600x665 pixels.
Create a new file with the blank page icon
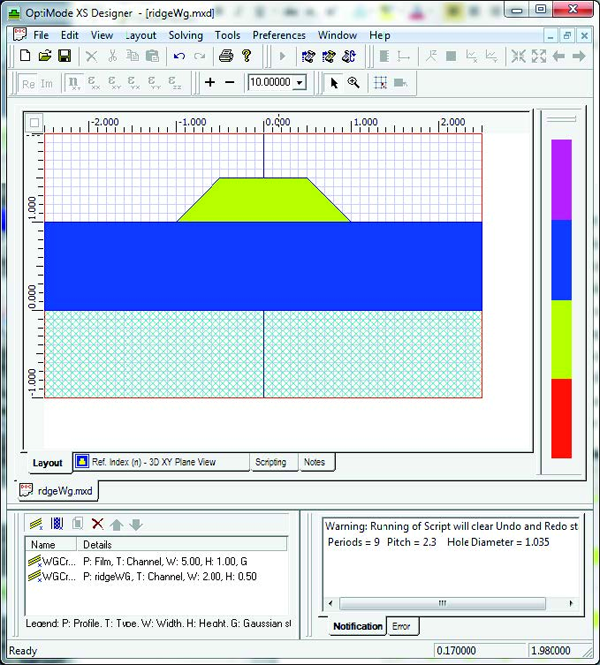pyautogui.click(x=25, y=56)
